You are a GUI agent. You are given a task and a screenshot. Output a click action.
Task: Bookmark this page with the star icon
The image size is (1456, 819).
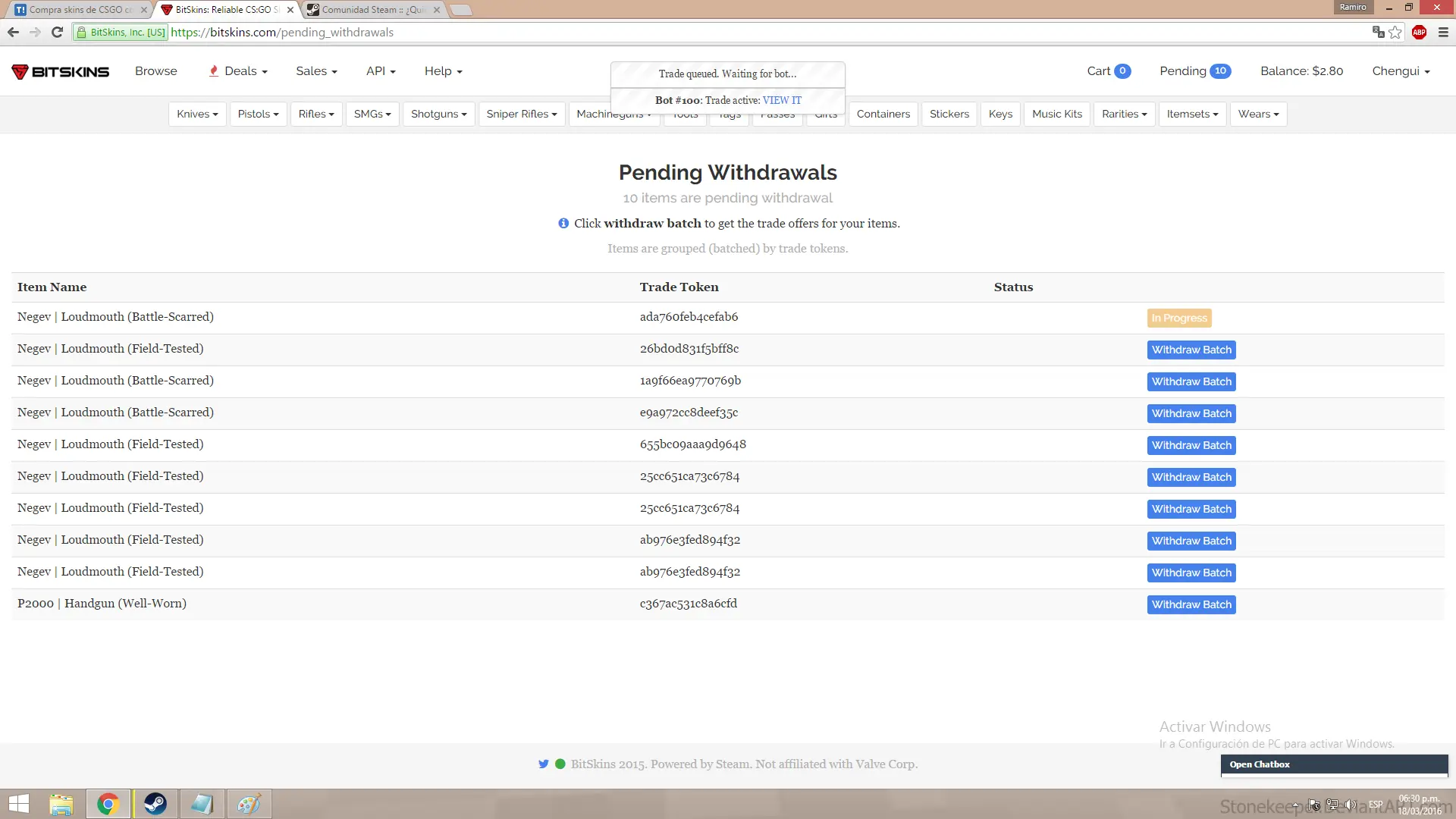[x=1395, y=32]
